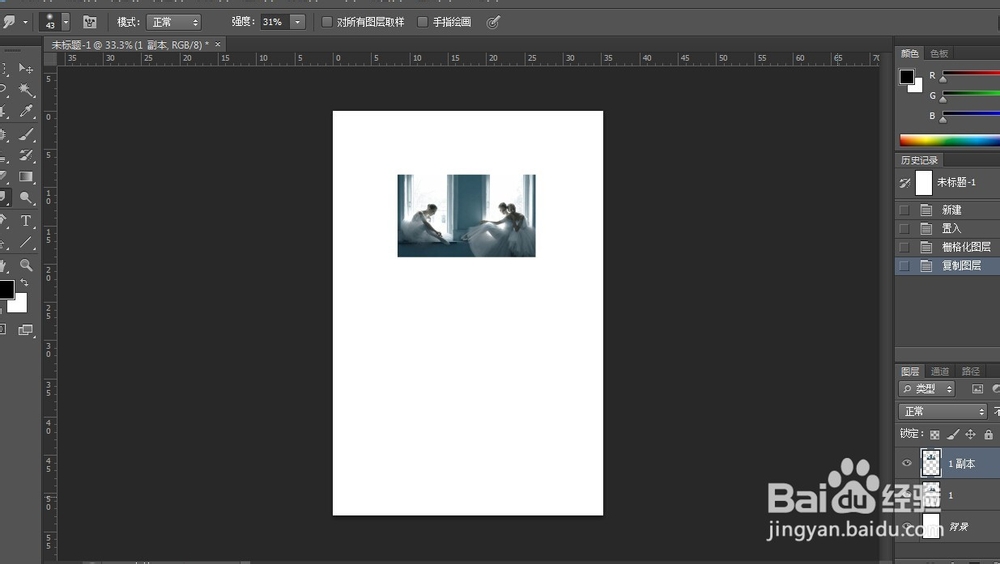Screen dimensions: 1000x564
Task: Select the Line shape tool
Action: [x=26, y=242]
